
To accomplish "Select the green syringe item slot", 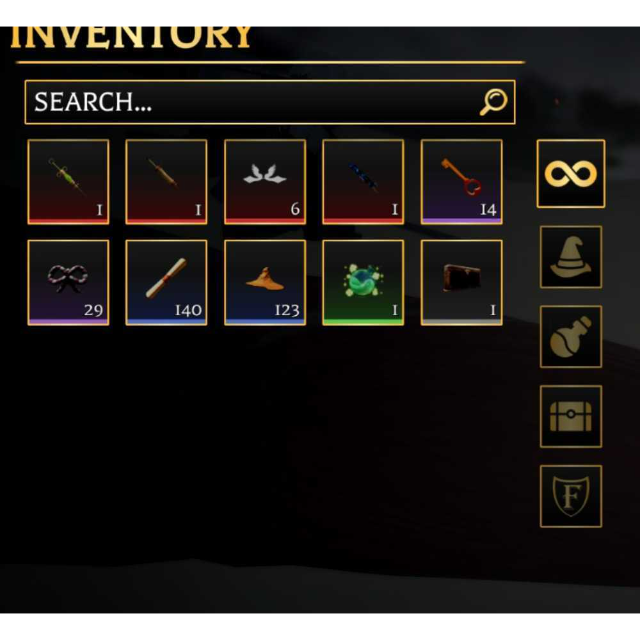I will click(x=68, y=182).
